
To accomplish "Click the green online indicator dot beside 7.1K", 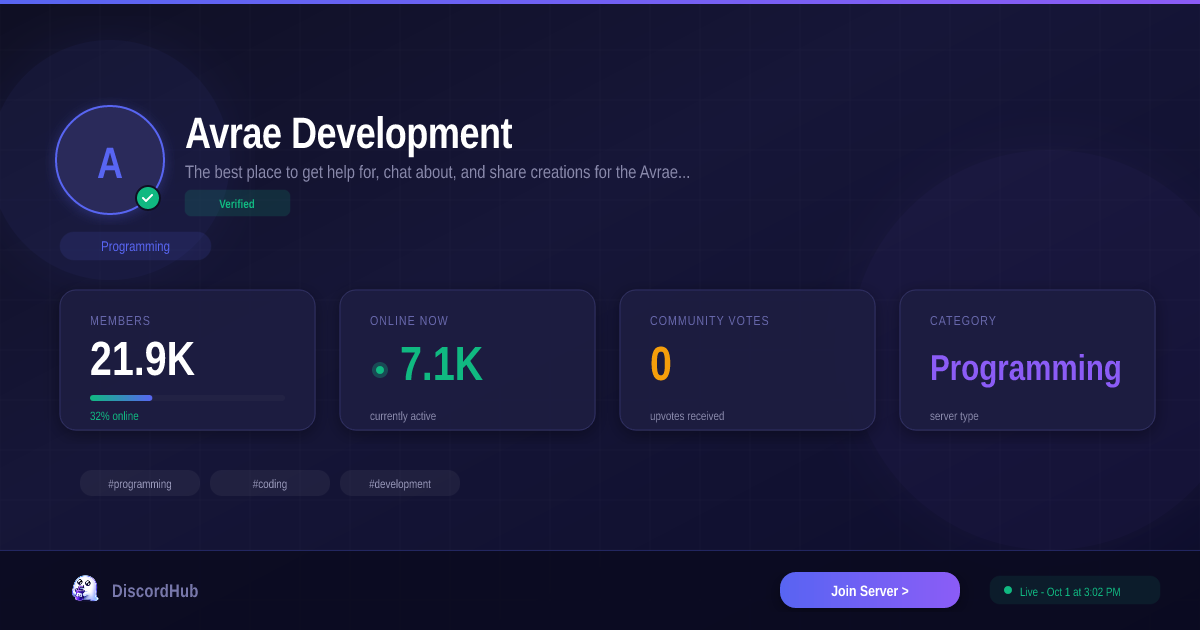I will click(380, 370).
